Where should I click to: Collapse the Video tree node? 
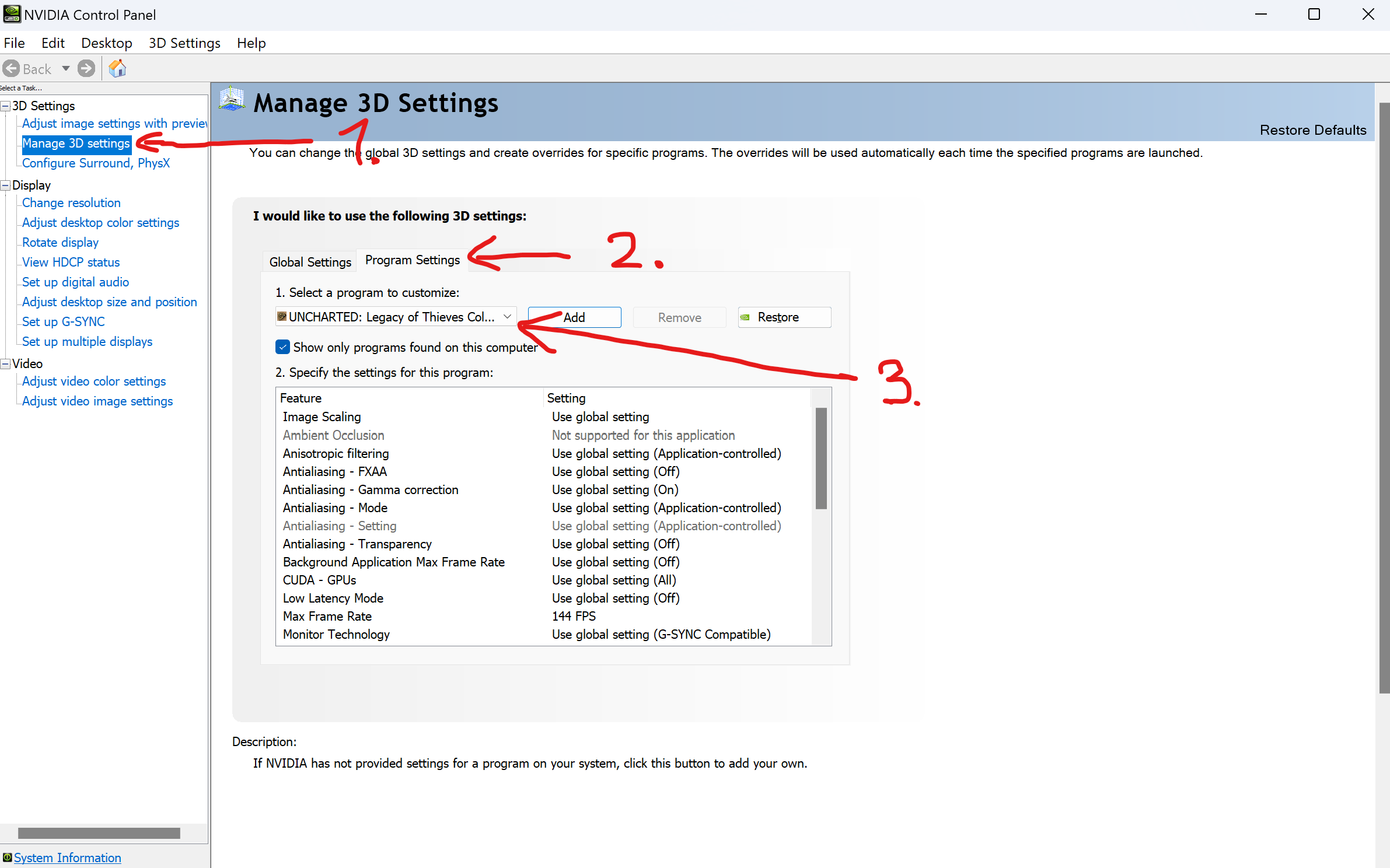pos(6,364)
